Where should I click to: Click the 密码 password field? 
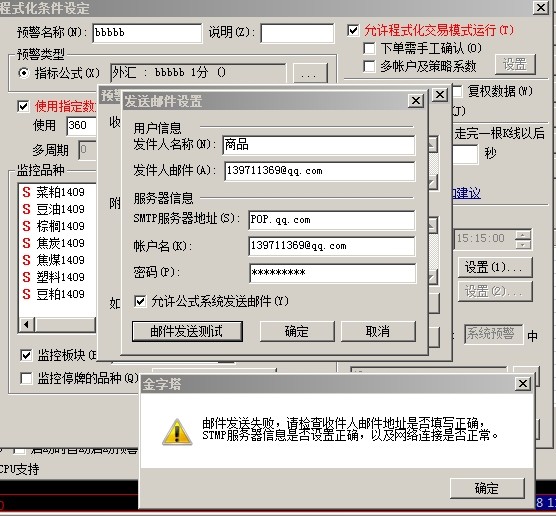point(332,273)
